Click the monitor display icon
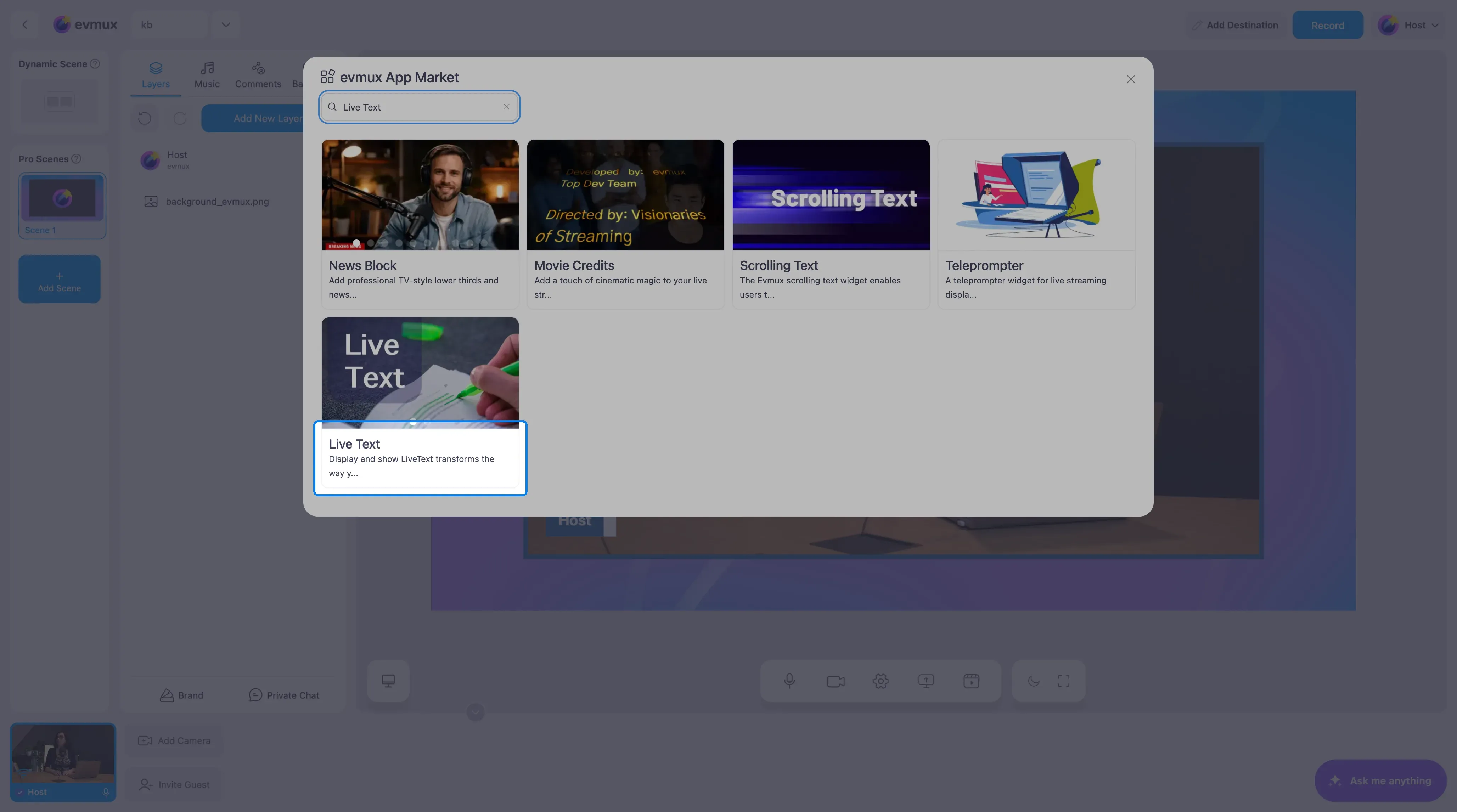Viewport: 1457px width, 812px height. click(x=388, y=681)
